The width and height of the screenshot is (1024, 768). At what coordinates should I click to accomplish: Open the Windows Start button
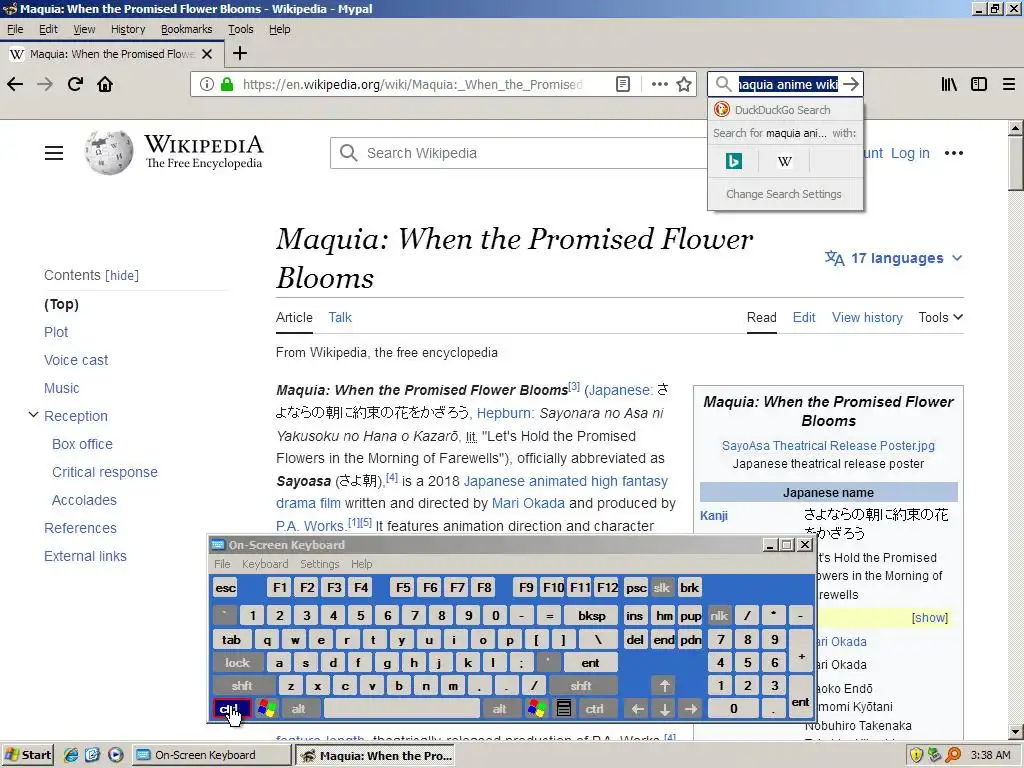point(28,755)
